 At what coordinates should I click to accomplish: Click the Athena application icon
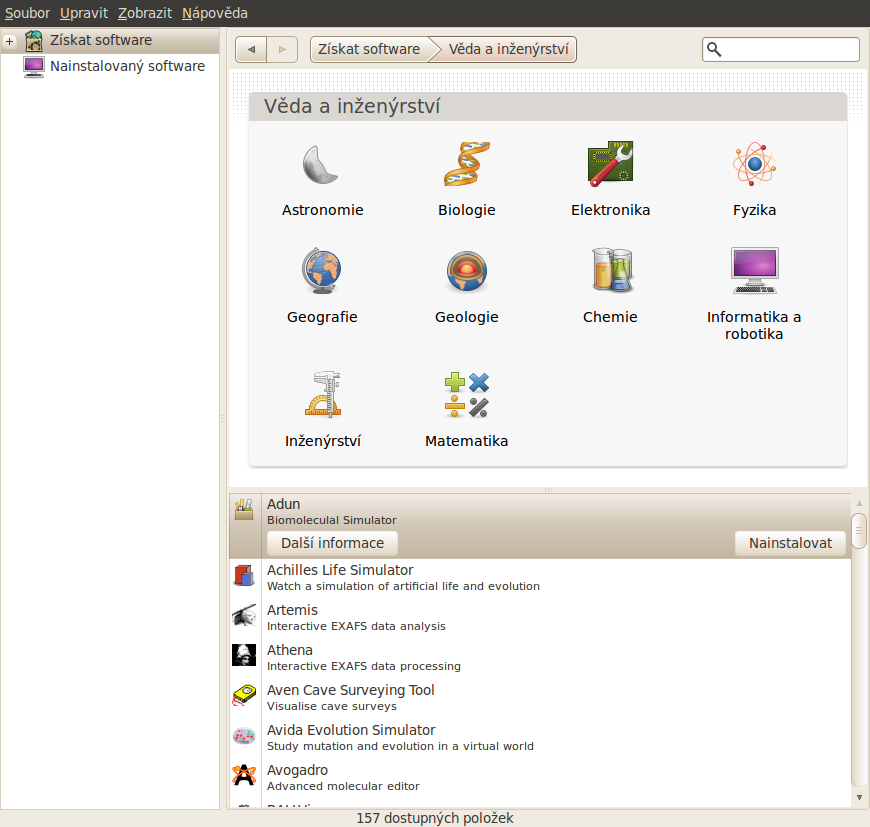click(244, 655)
